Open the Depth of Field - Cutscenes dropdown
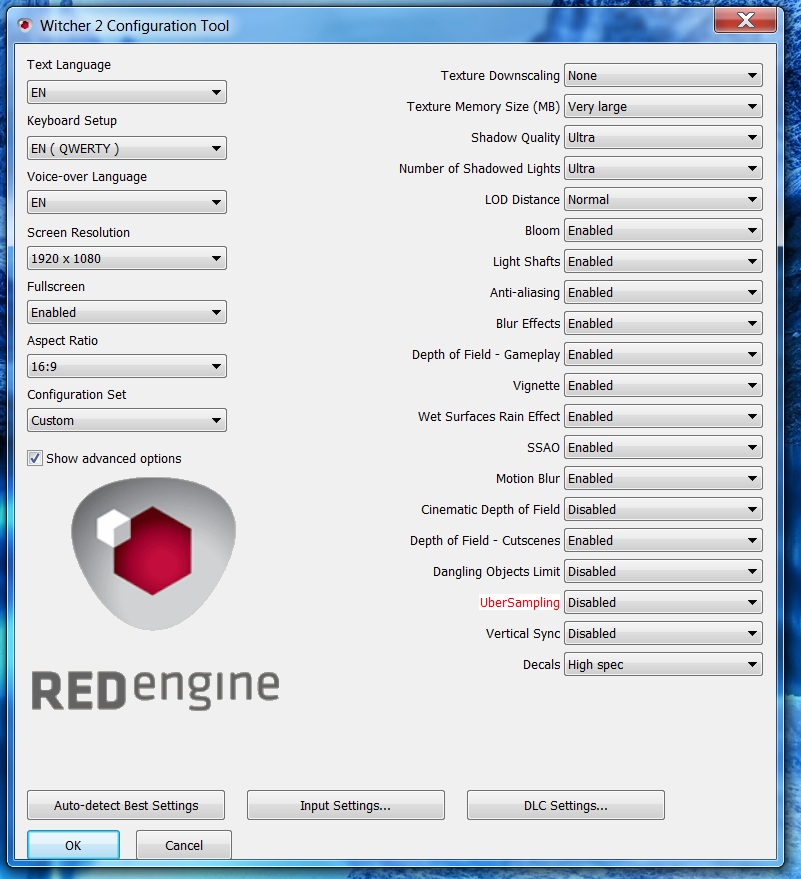The height and width of the screenshot is (879, 801). pos(663,541)
